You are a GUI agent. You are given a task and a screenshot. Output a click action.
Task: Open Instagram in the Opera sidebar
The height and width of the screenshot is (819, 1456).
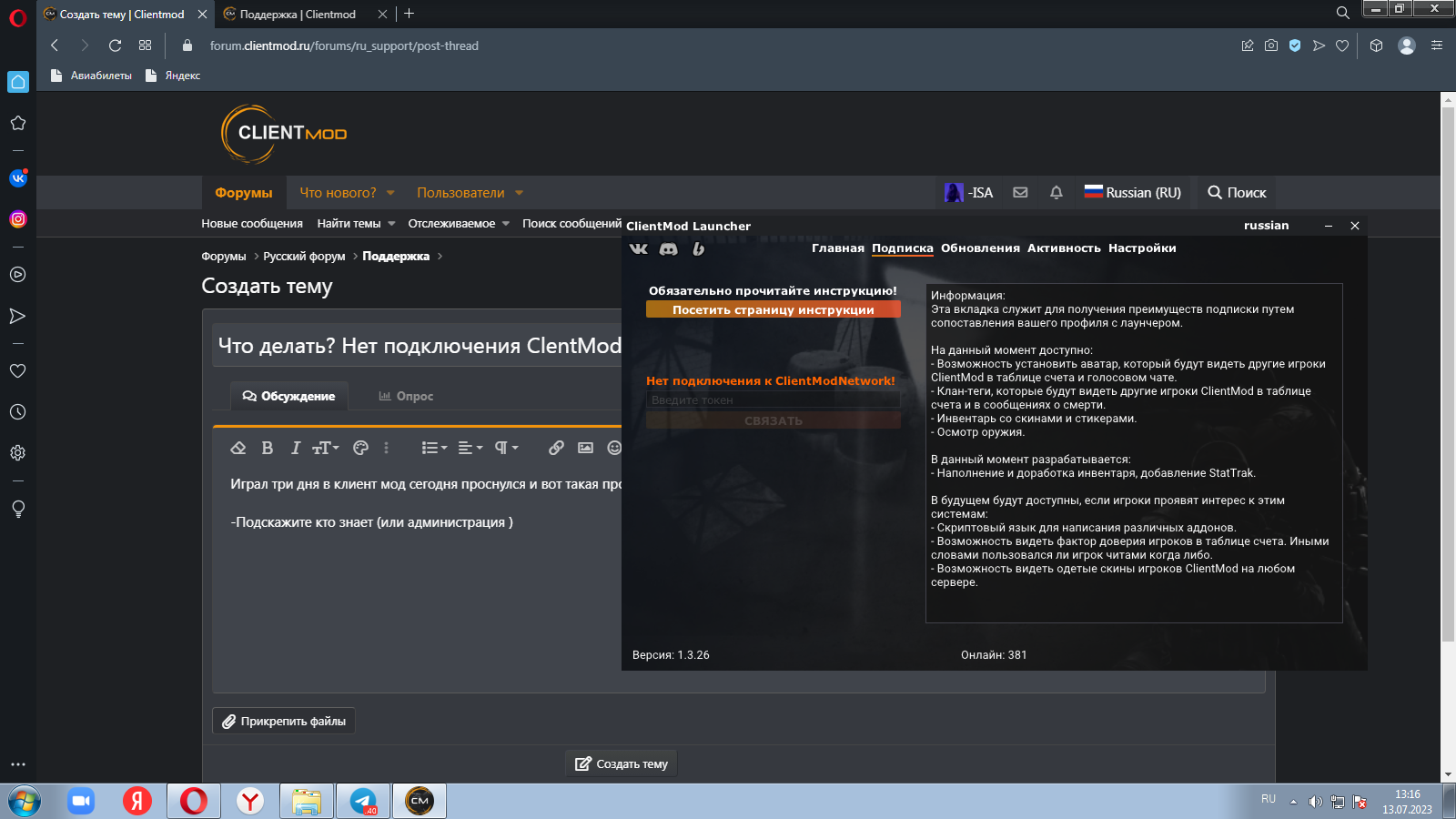click(x=18, y=219)
